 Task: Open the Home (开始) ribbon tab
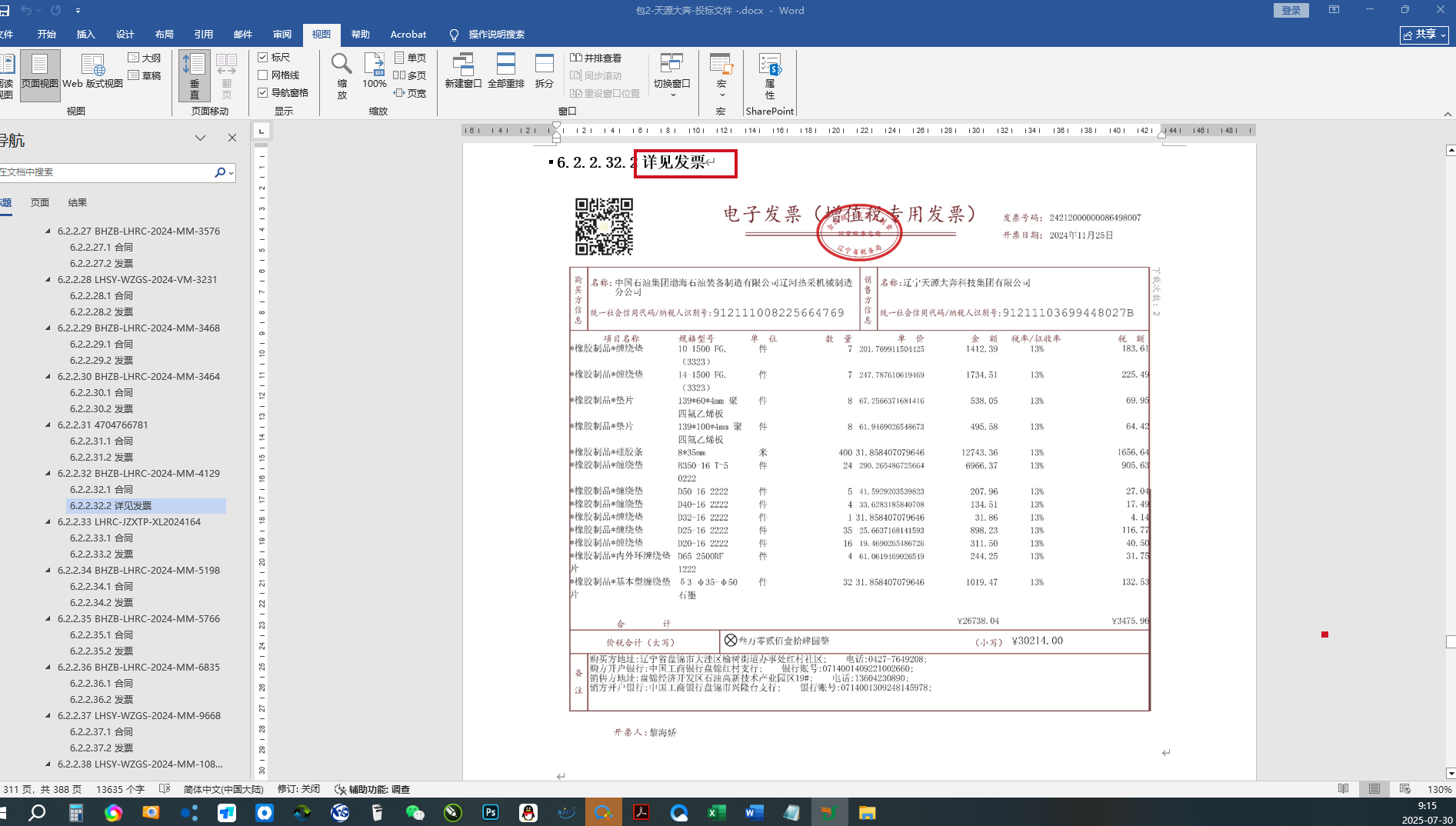[47, 35]
